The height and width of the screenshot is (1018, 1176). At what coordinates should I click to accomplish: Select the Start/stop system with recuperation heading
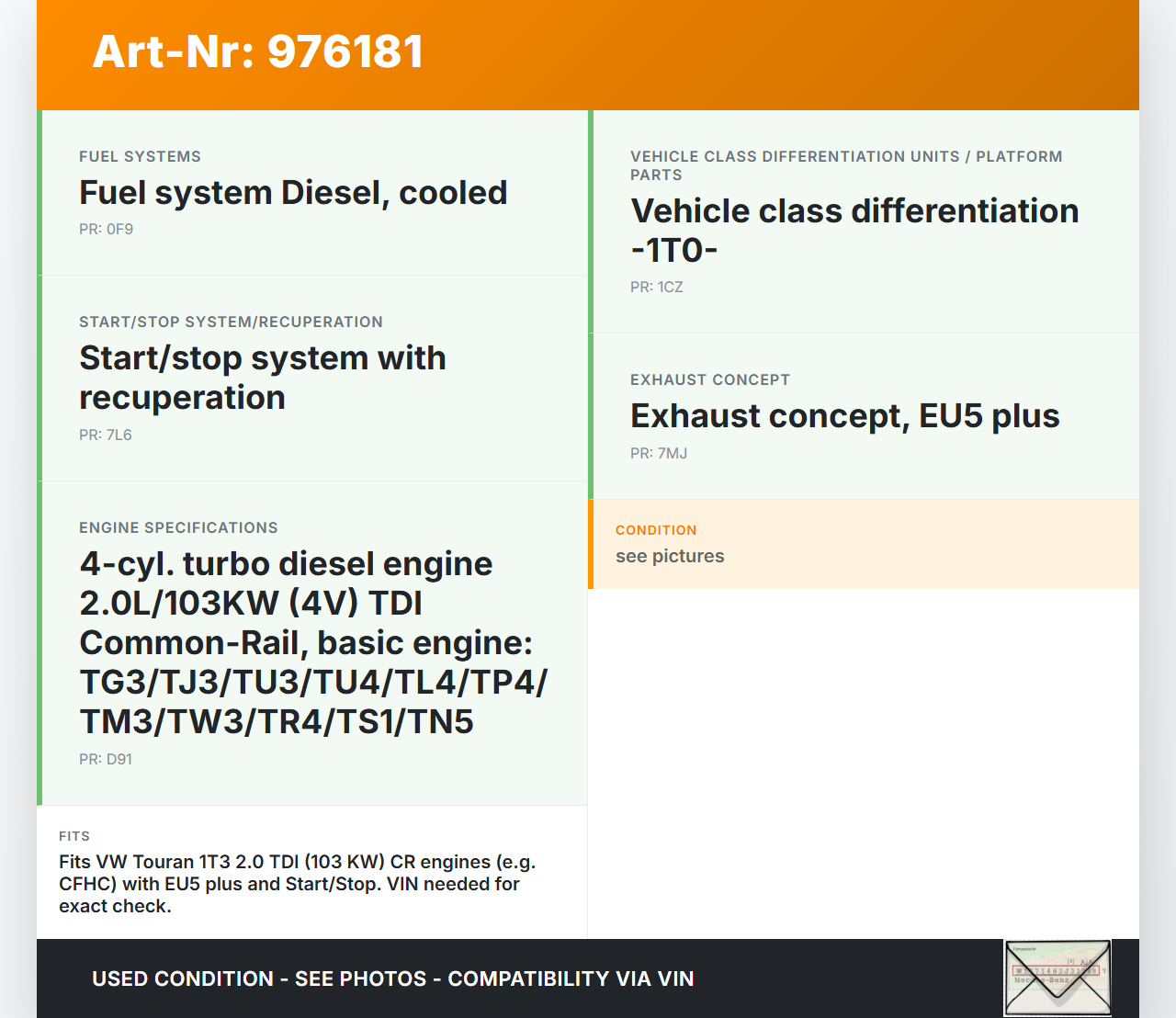[x=262, y=378]
